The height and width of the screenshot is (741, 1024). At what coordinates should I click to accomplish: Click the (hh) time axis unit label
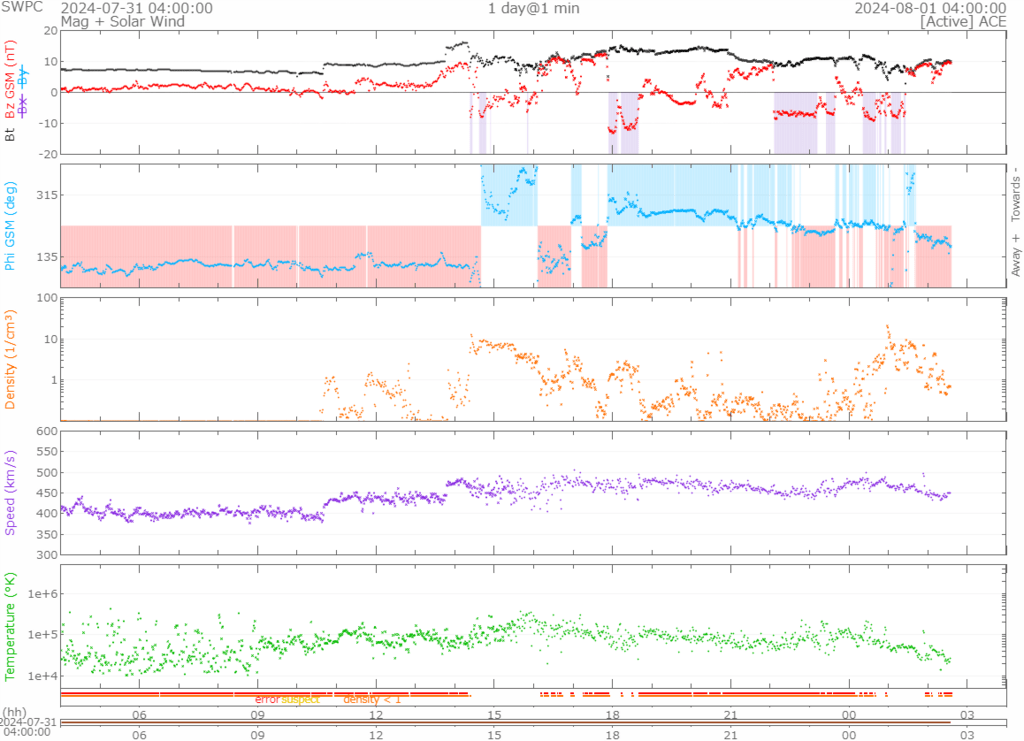pyautogui.click(x=16, y=714)
